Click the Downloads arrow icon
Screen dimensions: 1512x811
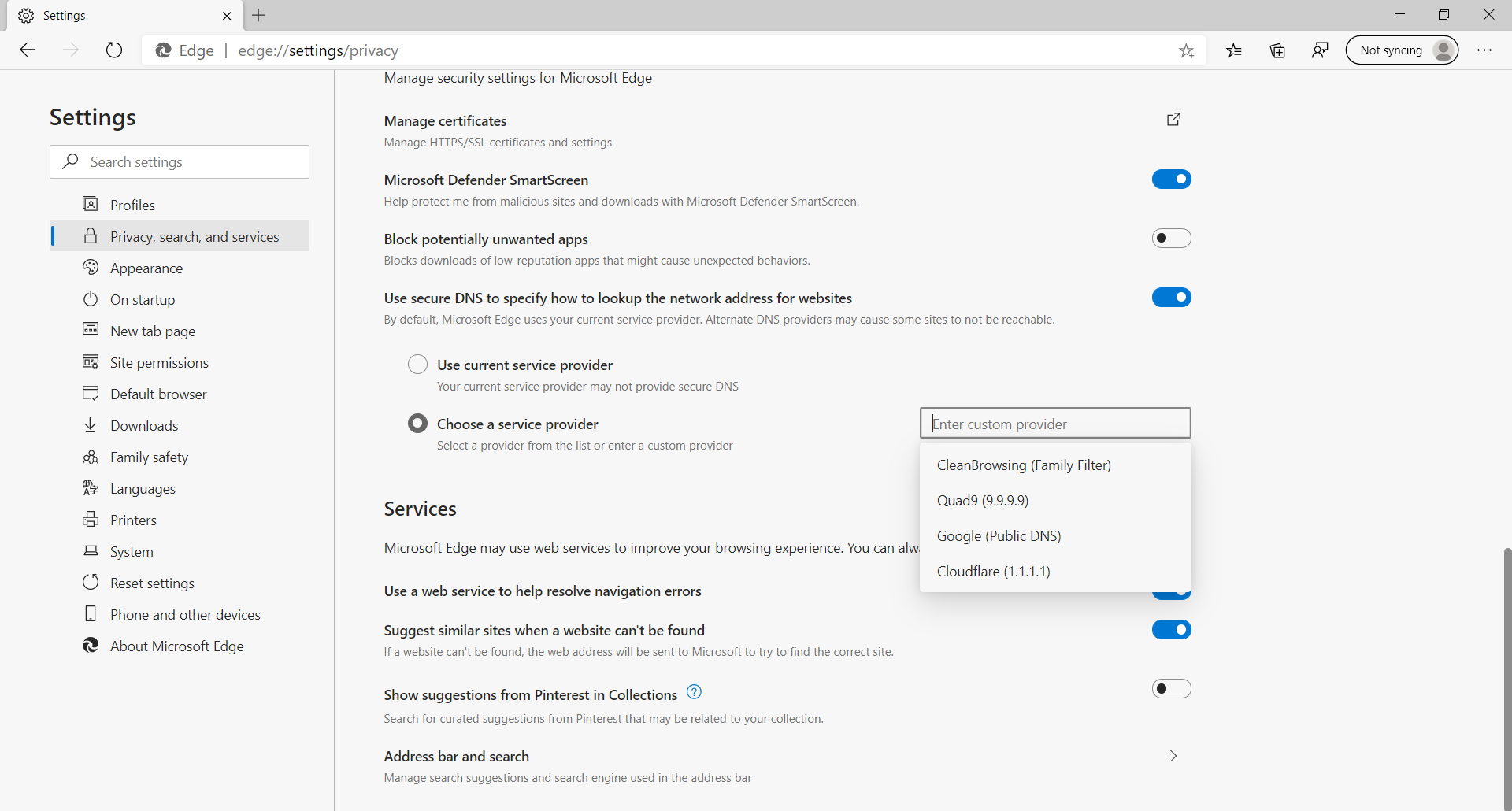[91, 424]
